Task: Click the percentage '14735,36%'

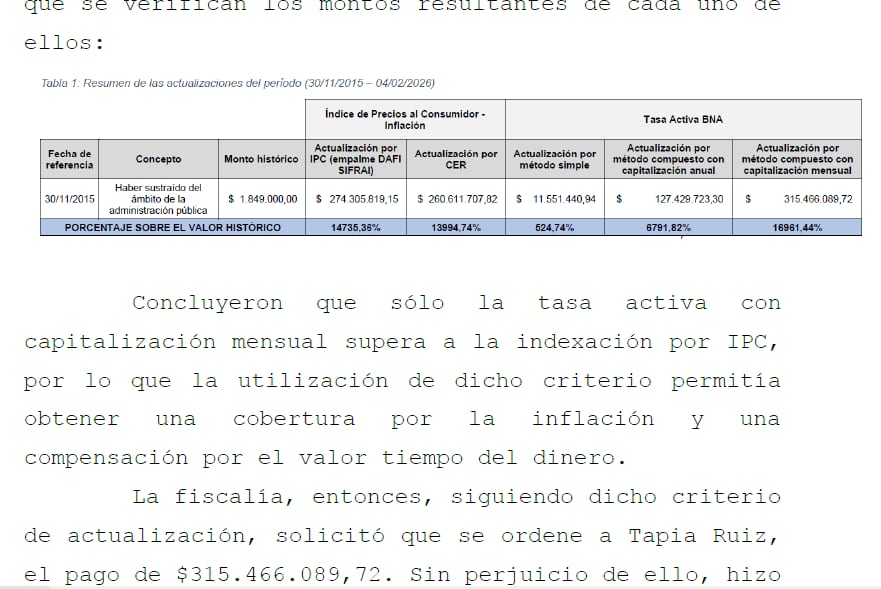Action: tap(356, 228)
